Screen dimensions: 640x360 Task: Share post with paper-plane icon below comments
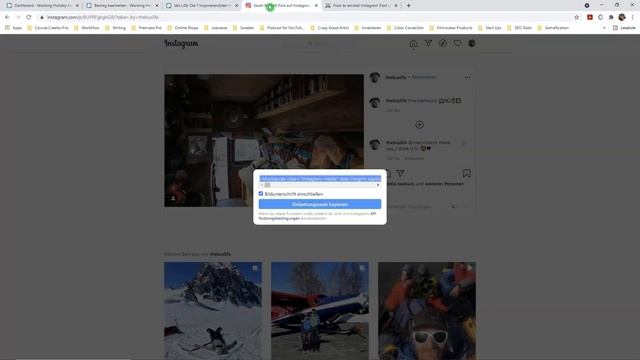pos(400,173)
